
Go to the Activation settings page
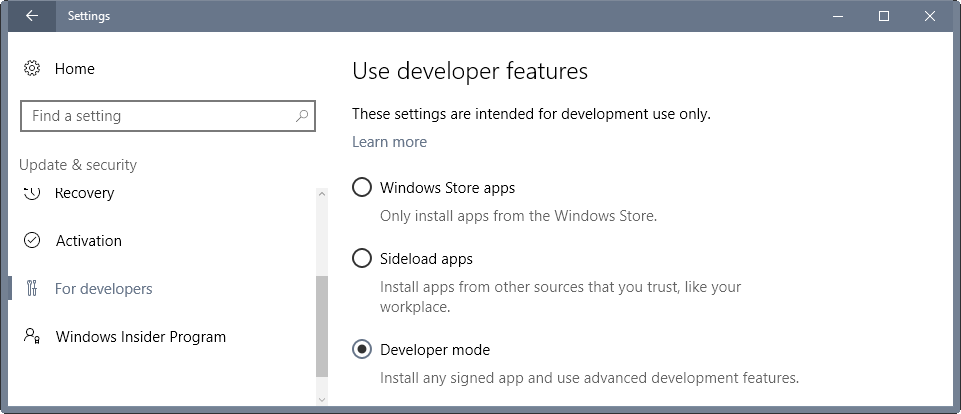pos(88,241)
